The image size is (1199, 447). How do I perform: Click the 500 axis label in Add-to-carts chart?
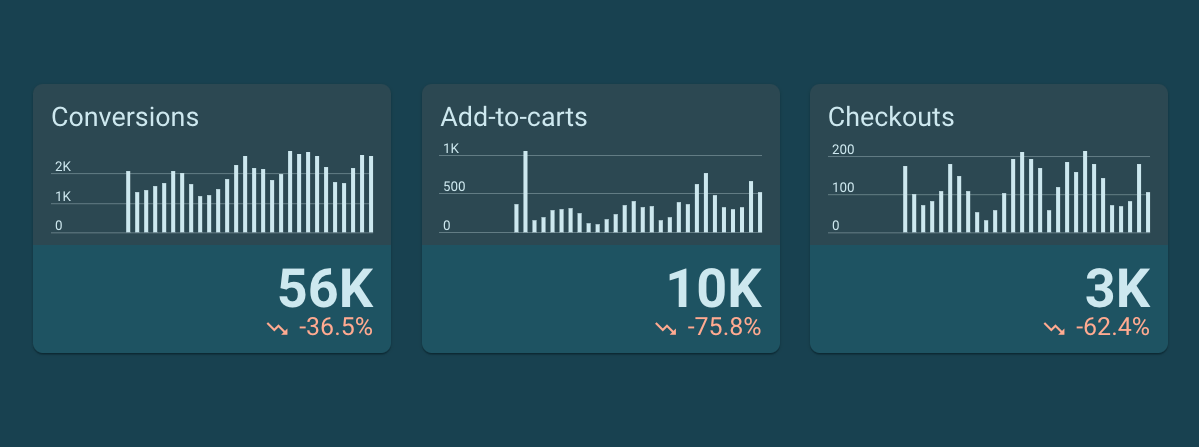tap(453, 187)
